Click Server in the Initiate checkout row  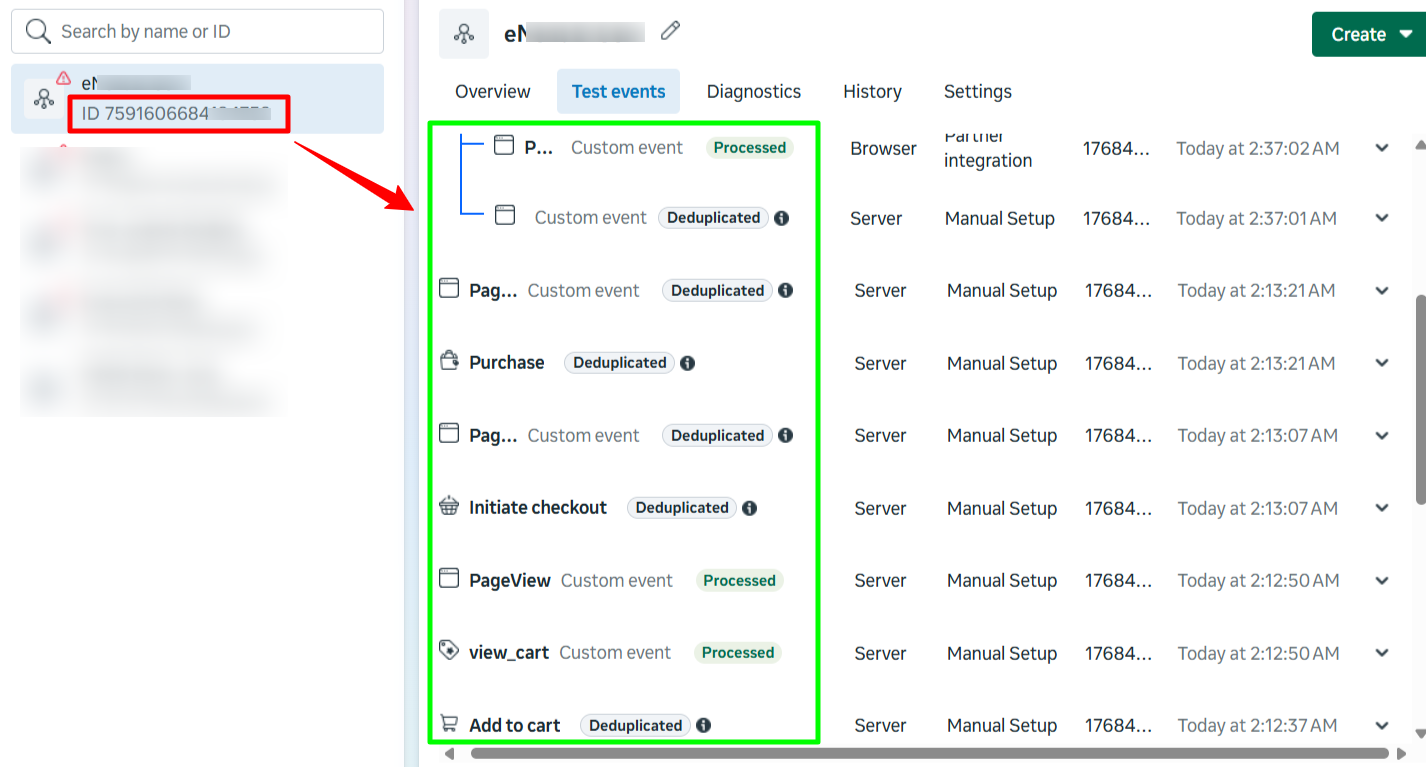click(880, 508)
